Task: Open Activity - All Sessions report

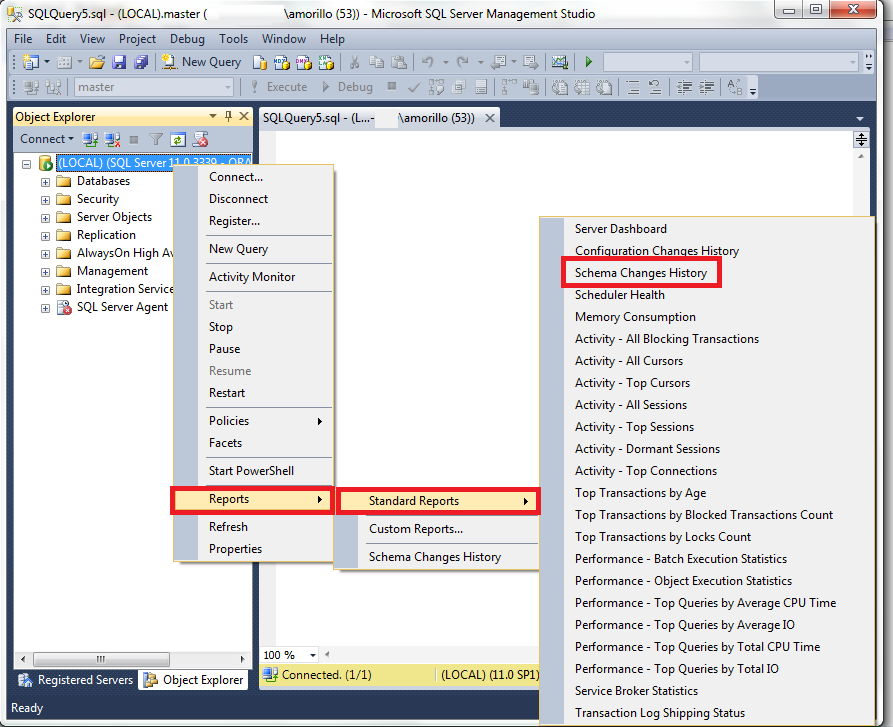Action: click(x=631, y=405)
